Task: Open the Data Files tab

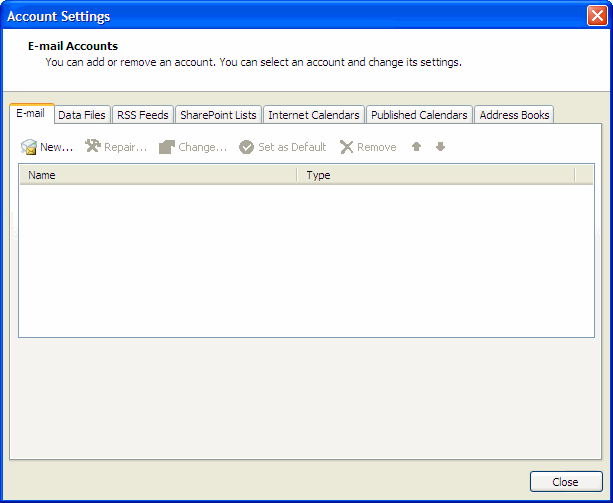Action: [82, 115]
